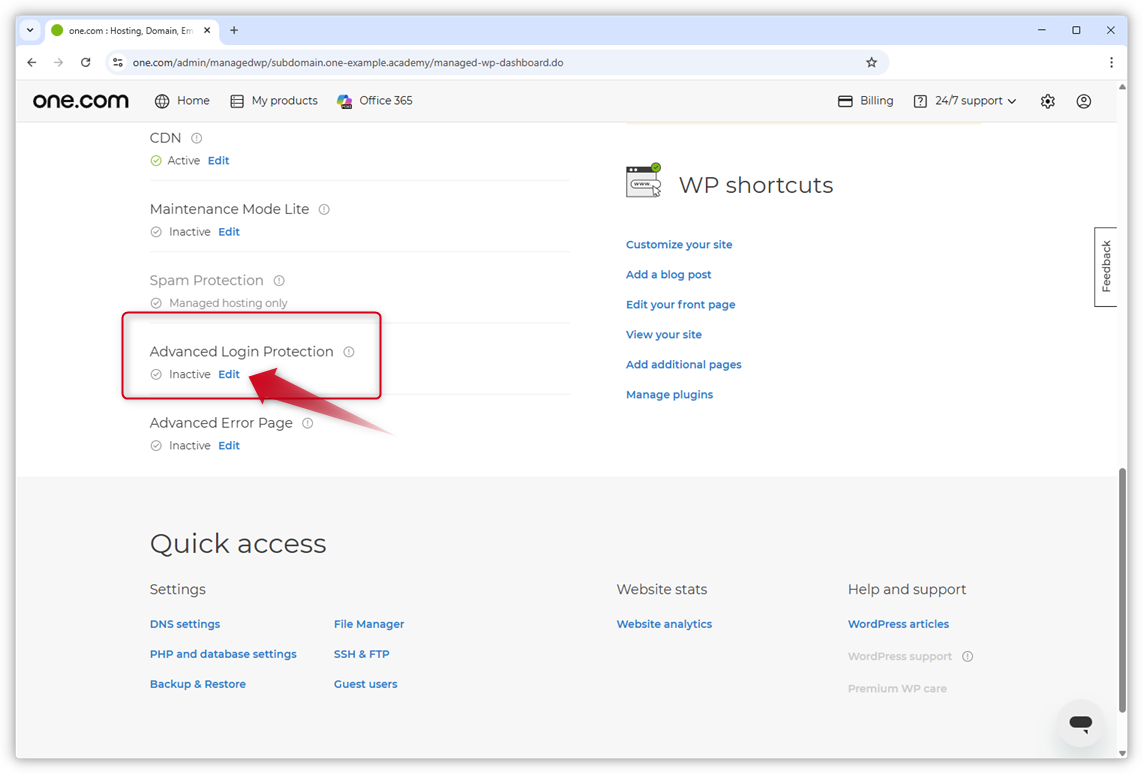The width and height of the screenshot is (1143, 774).
Task: Open DNS settings link
Action: (184, 625)
